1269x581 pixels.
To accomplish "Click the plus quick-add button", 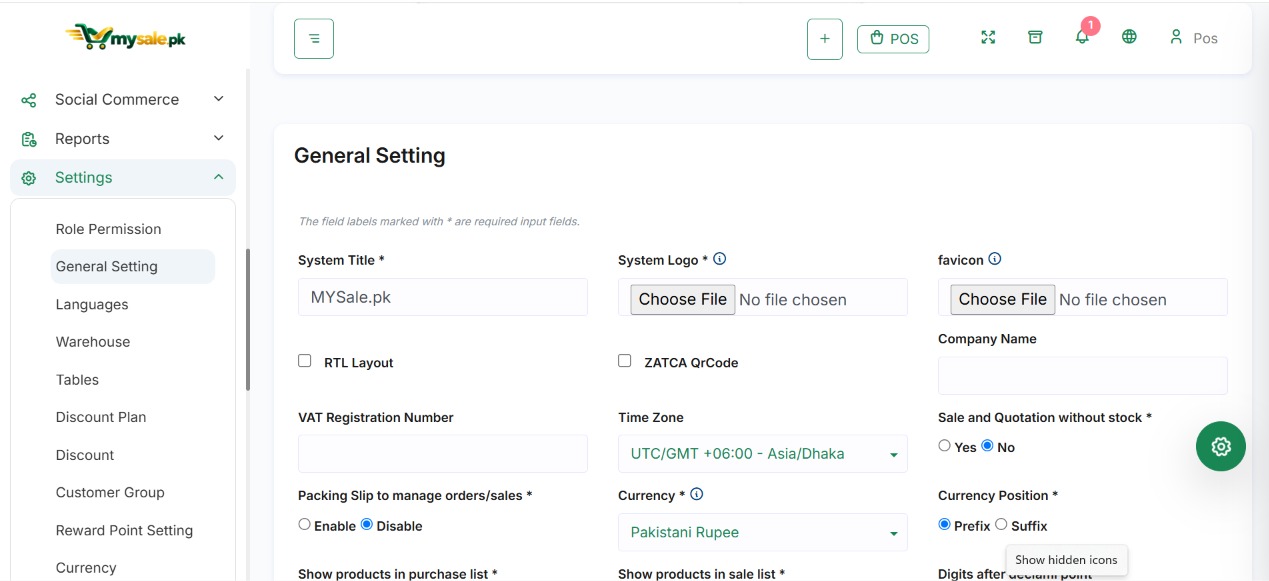I will pyautogui.click(x=825, y=39).
